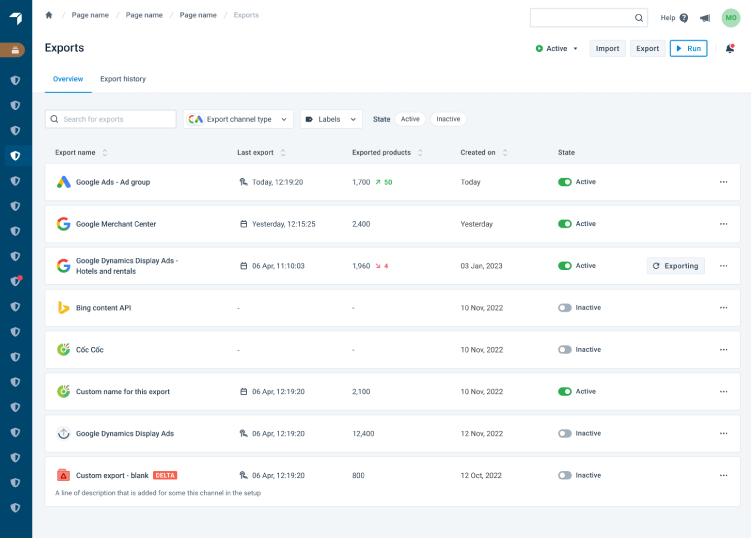Open the Labels filter dropdown
Image resolution: width=752 pixels, height=538 pixels.
pyautogui.click(x=331, y=119)
